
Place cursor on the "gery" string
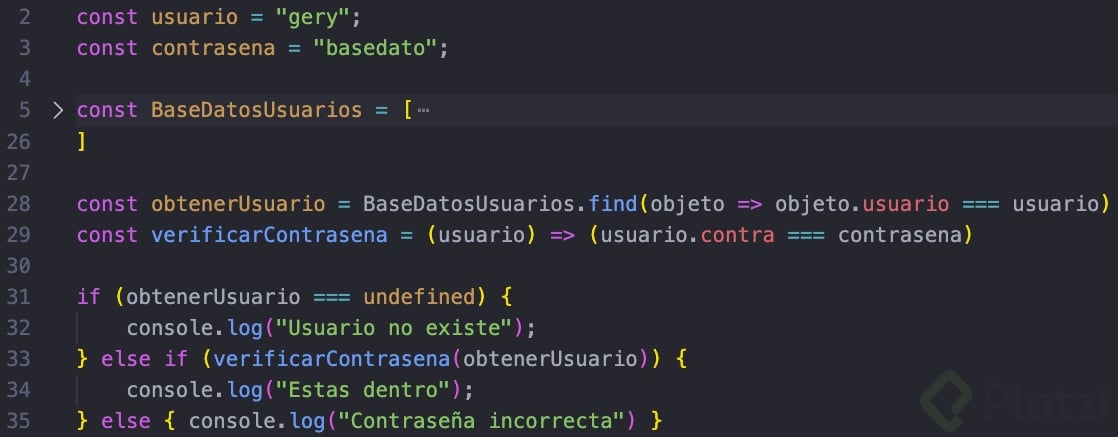pyautogui.click(x=312, y=18)
